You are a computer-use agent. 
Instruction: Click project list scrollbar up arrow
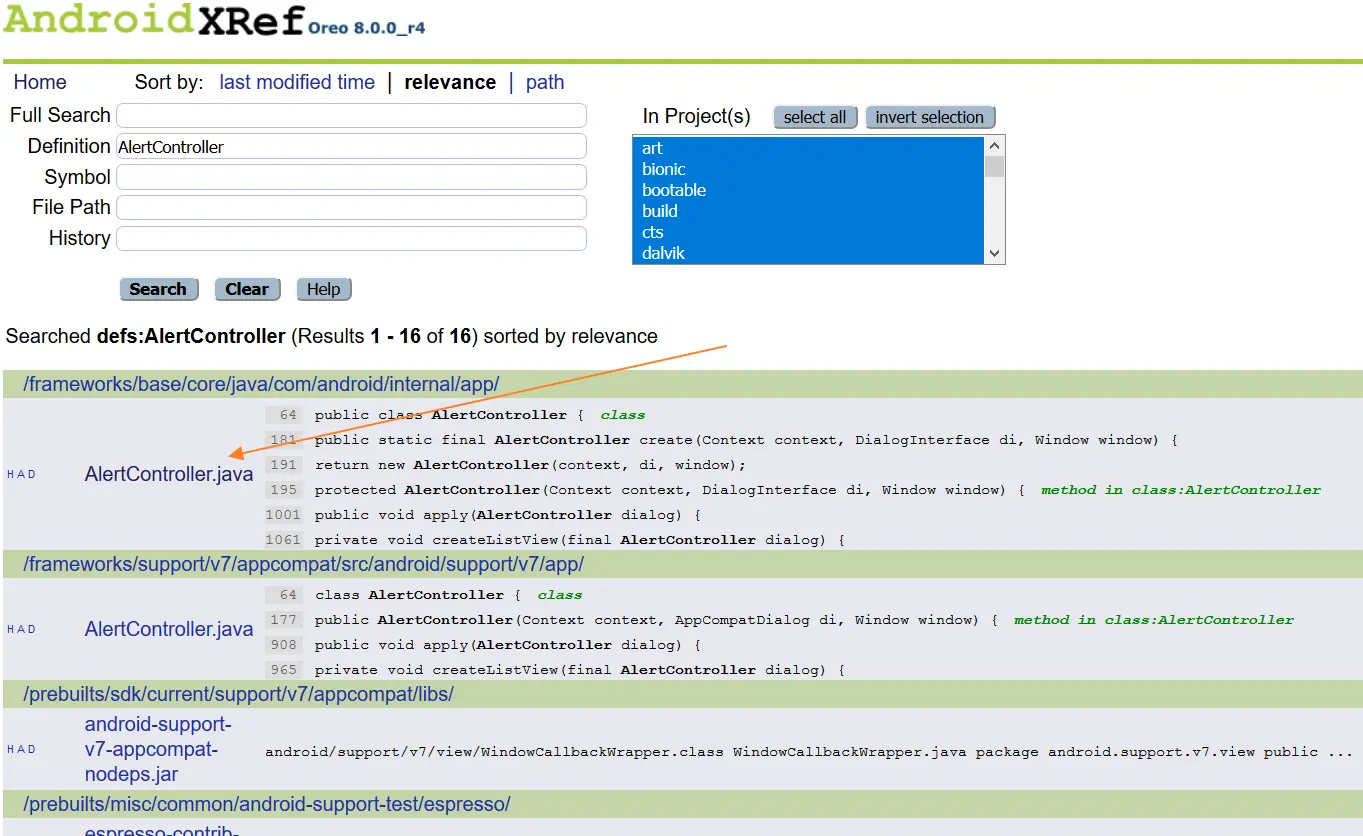[x=994, y=146]
